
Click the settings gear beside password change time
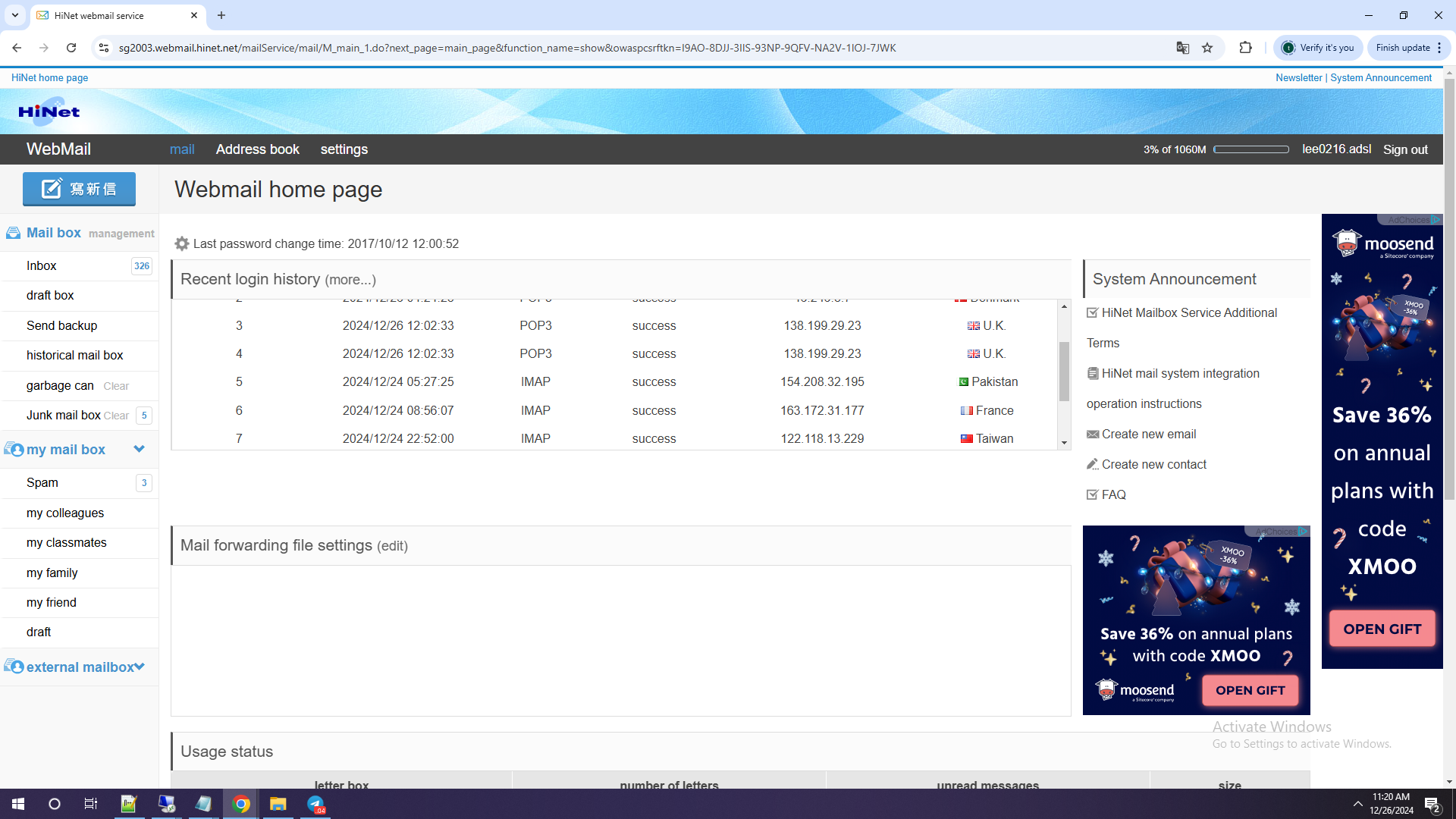coord(181,243)
